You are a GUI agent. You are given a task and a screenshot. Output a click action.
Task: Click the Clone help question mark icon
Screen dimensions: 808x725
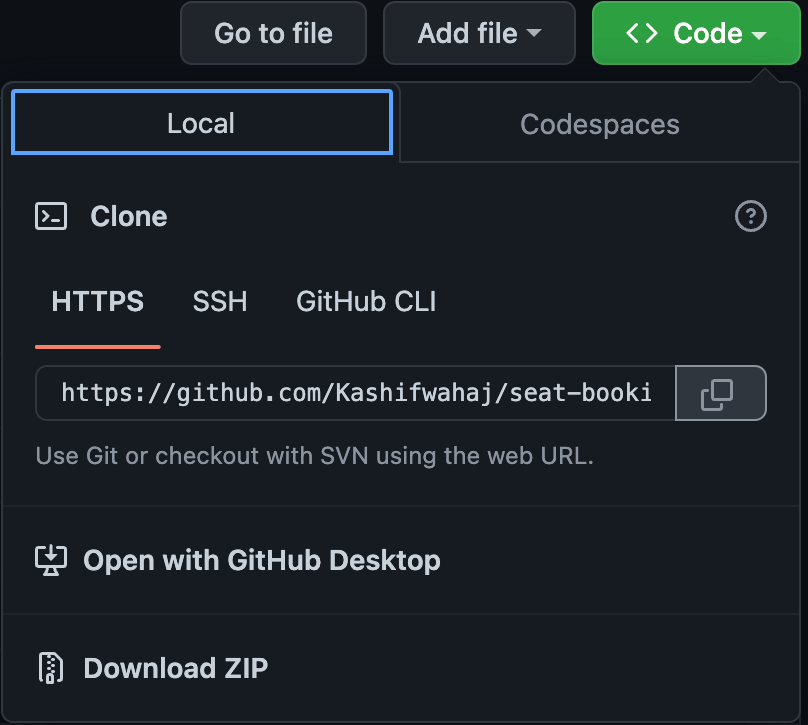[x=750, y=217]
